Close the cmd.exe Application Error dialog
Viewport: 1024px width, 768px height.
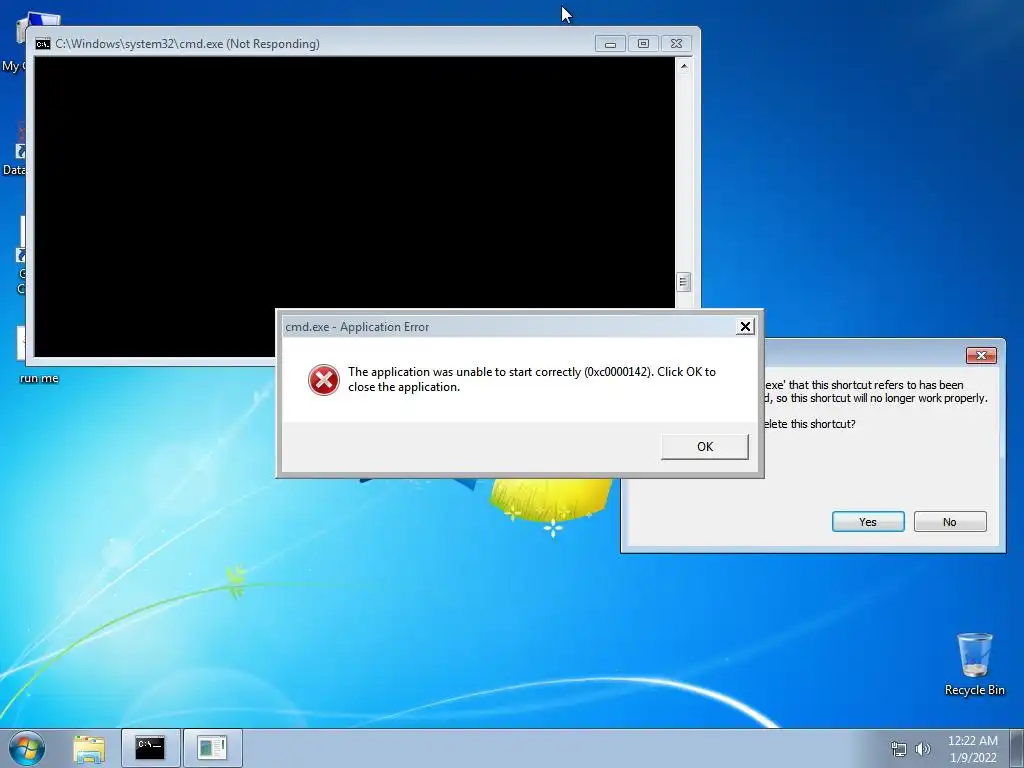click(x=745, y=327)
